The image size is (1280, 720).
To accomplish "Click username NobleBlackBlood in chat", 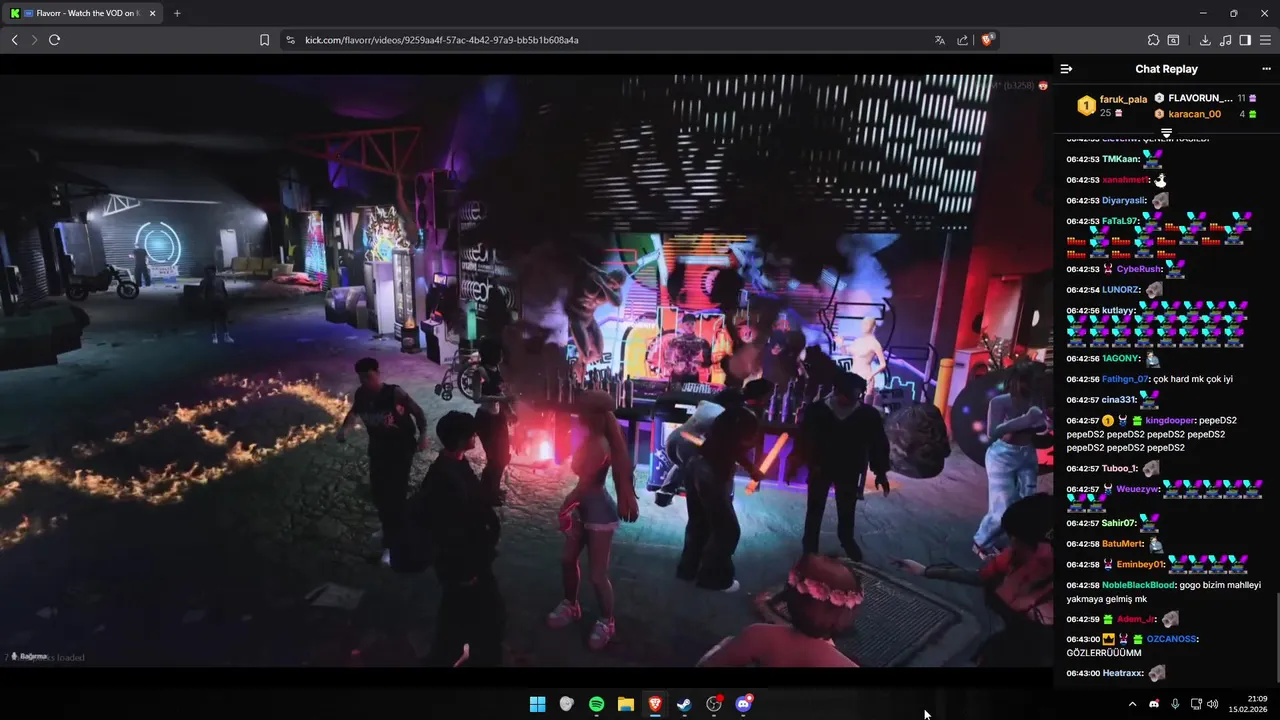I will point(1139,585).
